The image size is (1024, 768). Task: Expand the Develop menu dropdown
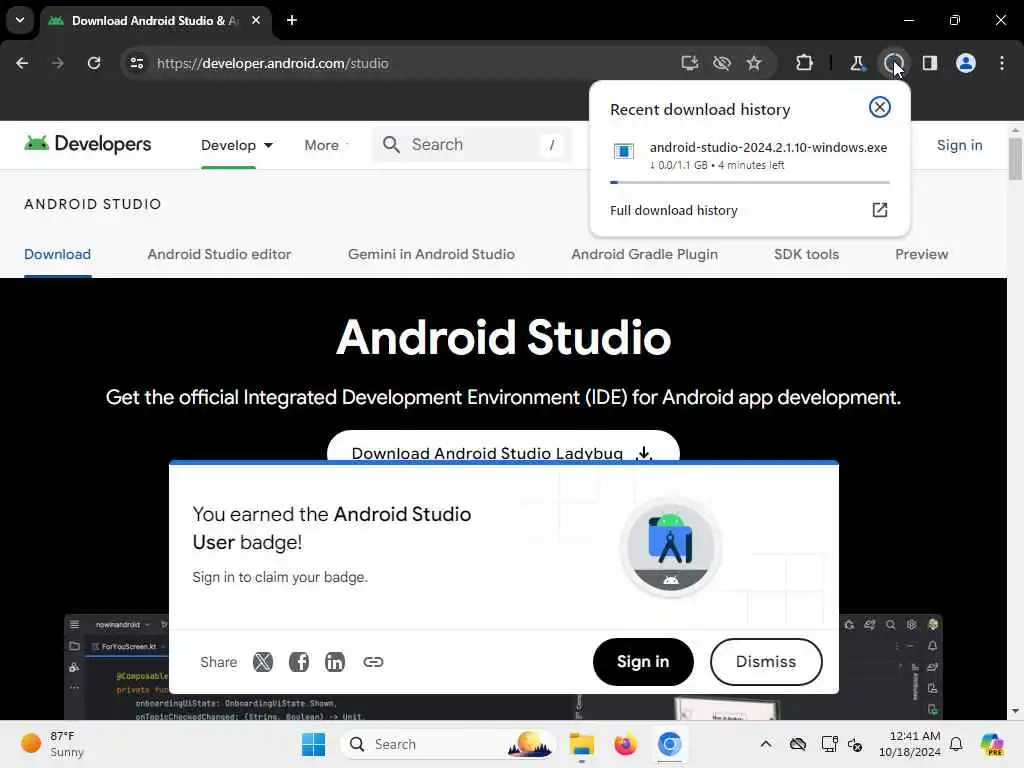pyautogui.click(x=237, y=145)
